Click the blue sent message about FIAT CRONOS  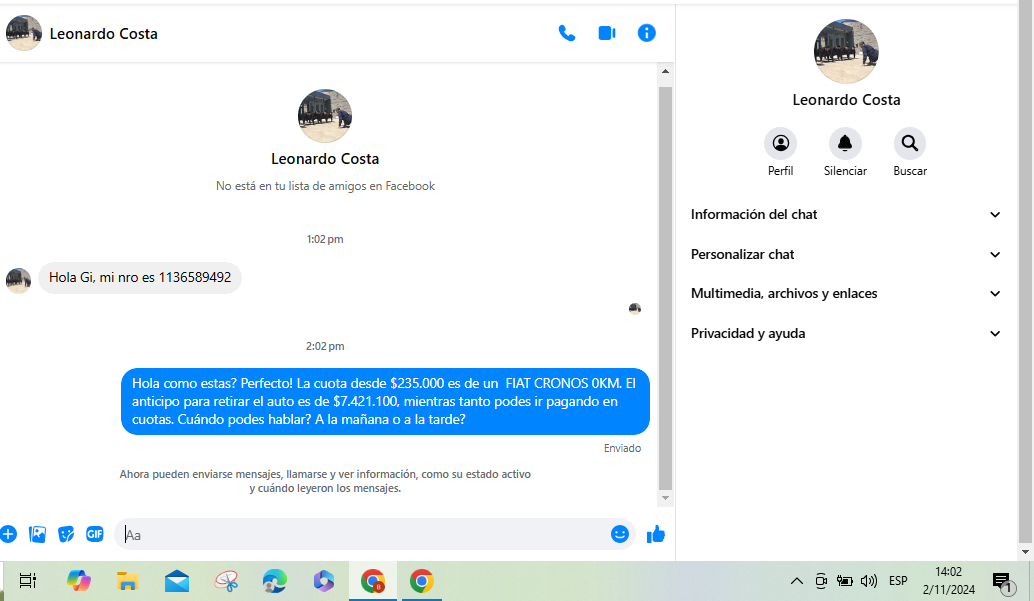[x=385, y=401]
